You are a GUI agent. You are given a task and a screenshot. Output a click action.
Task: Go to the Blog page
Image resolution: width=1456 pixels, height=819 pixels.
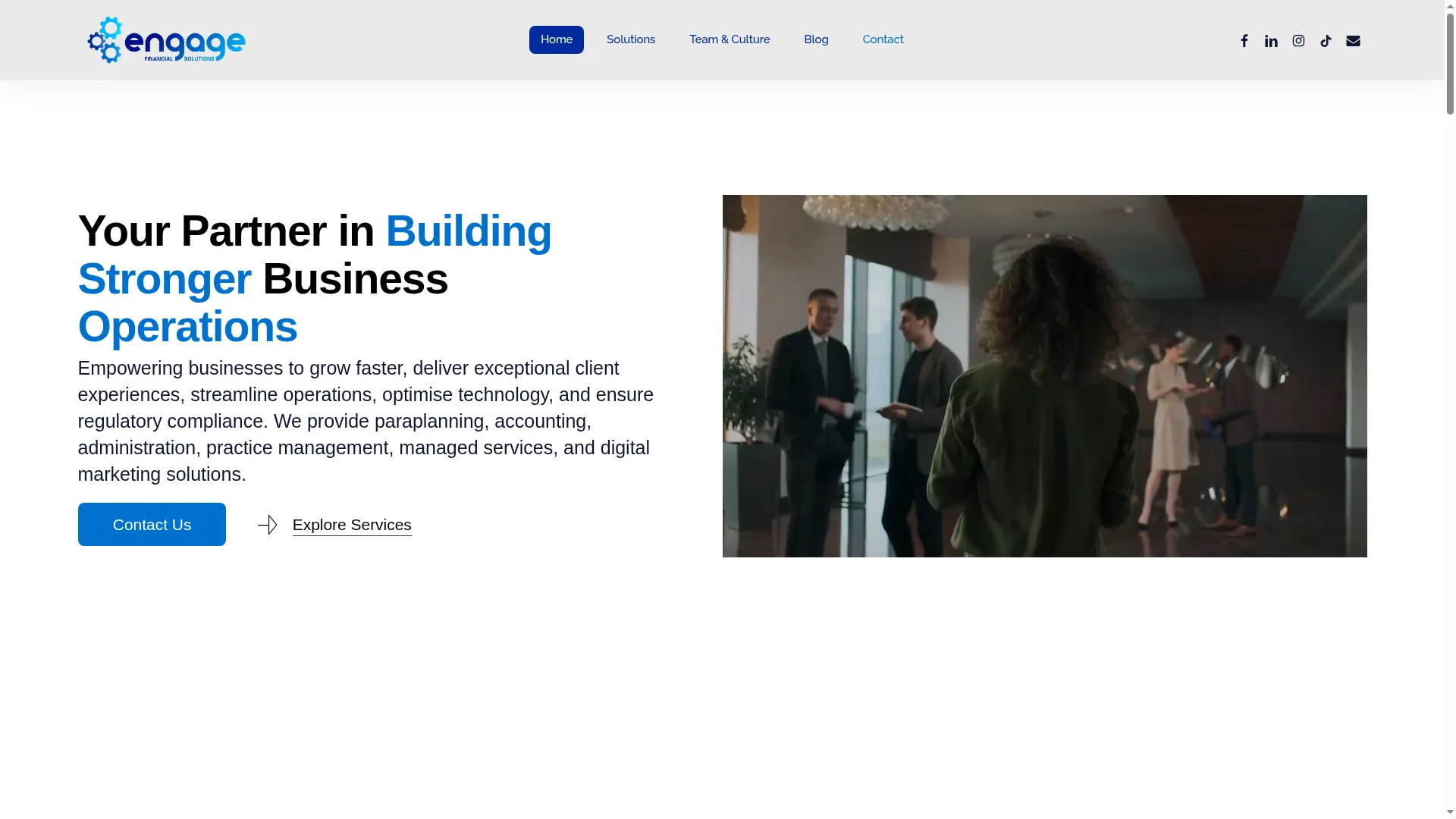[x=816, y=39]
